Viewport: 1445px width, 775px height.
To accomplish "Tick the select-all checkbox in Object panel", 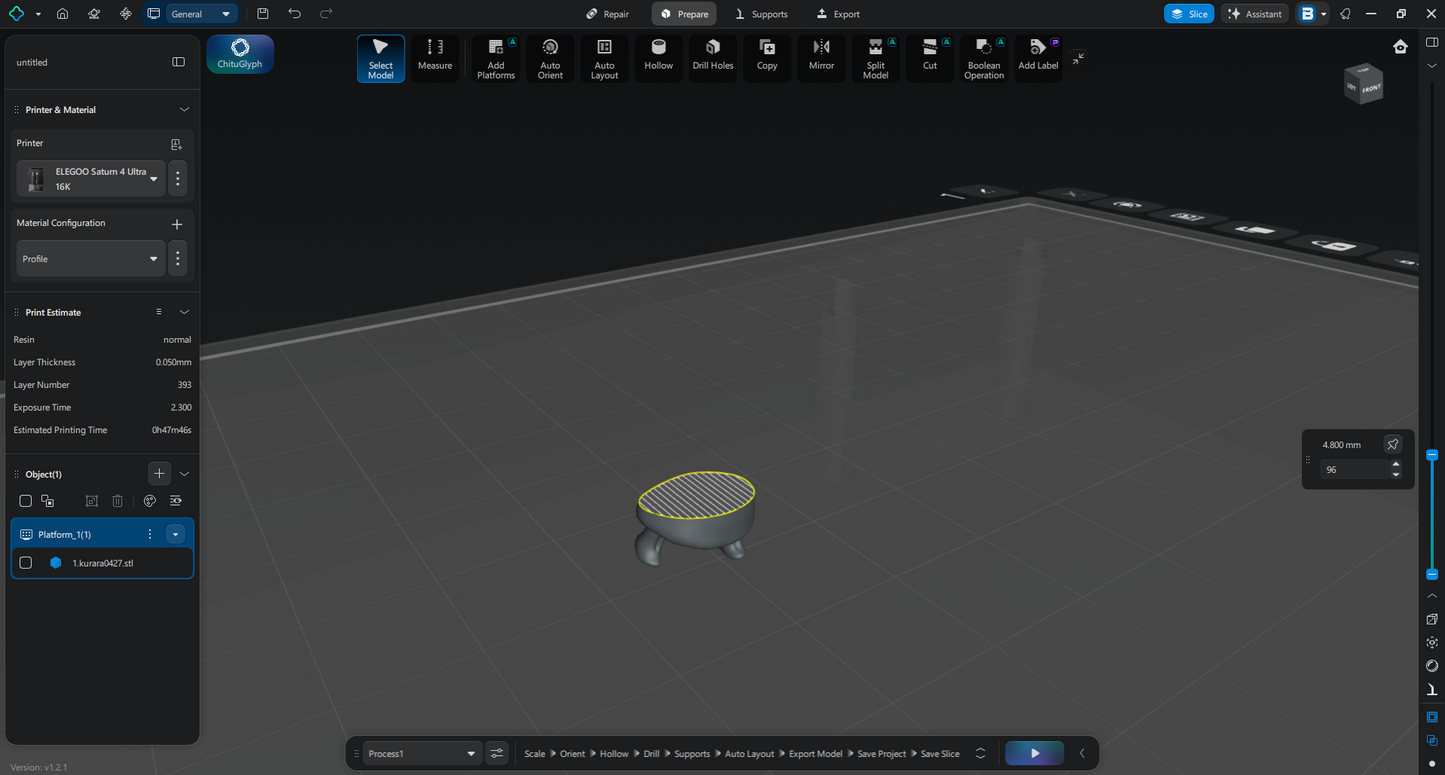I will (x=26, y=501).
